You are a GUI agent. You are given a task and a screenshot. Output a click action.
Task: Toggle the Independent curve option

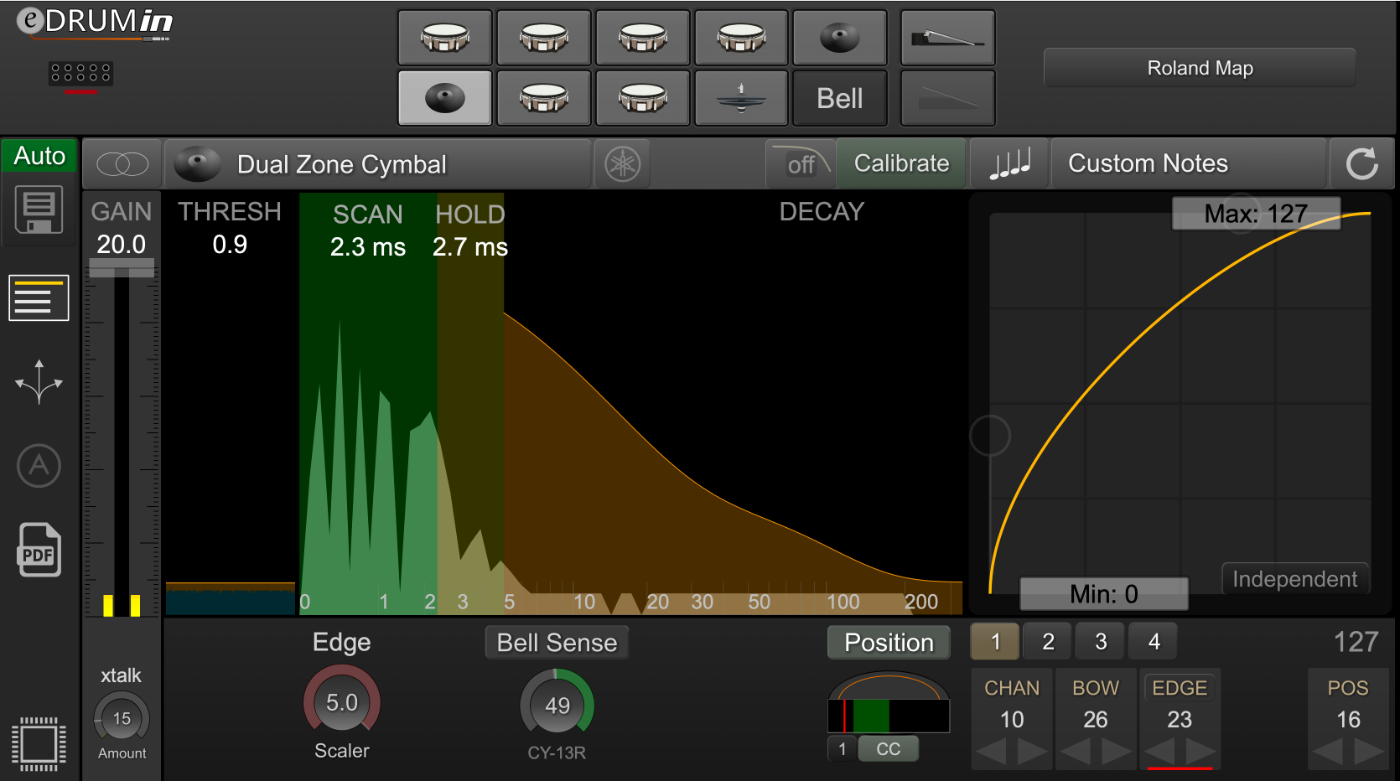point(1295,579)
